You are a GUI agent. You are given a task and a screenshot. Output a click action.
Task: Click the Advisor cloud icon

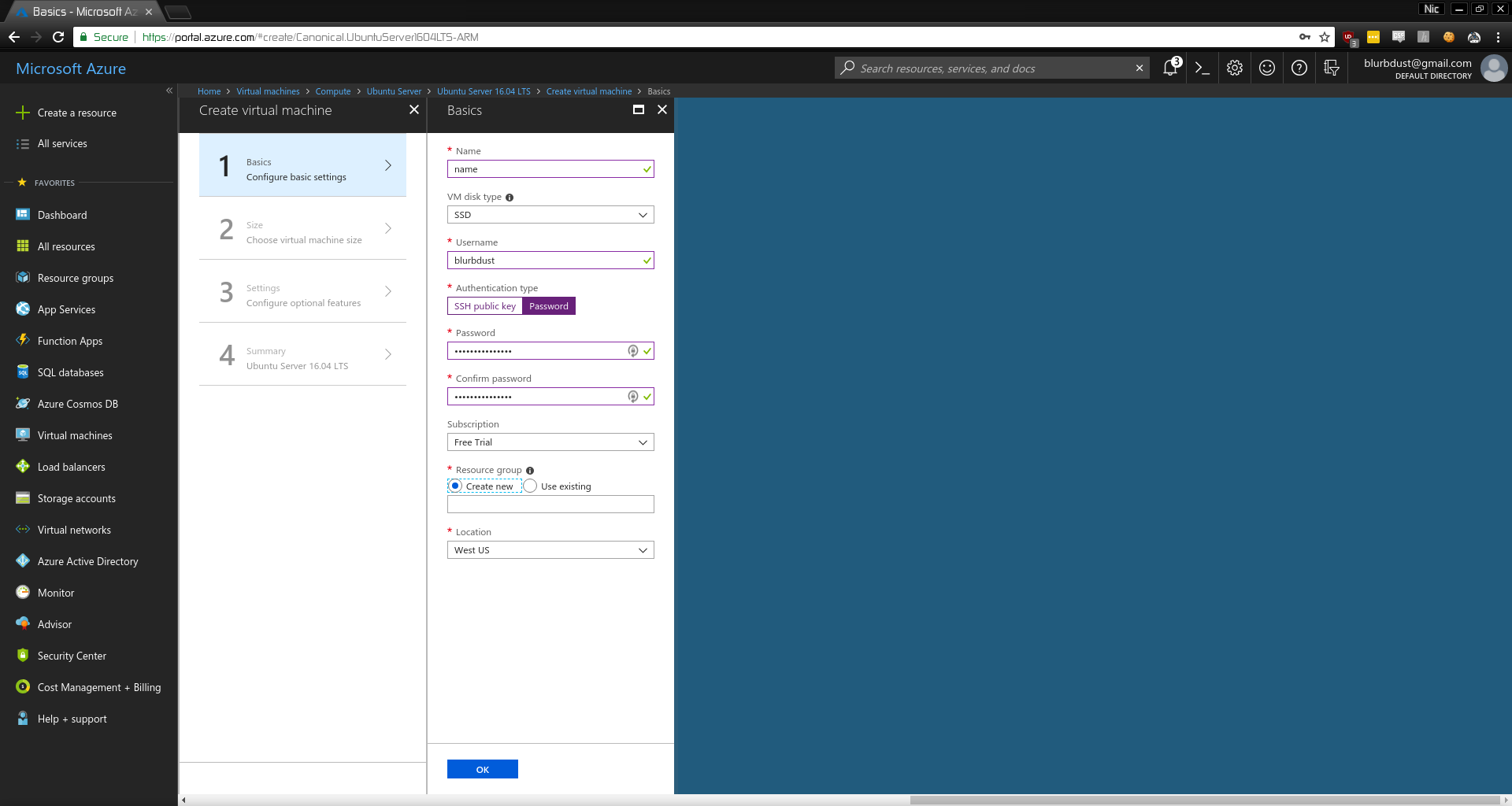coord(23,624)
